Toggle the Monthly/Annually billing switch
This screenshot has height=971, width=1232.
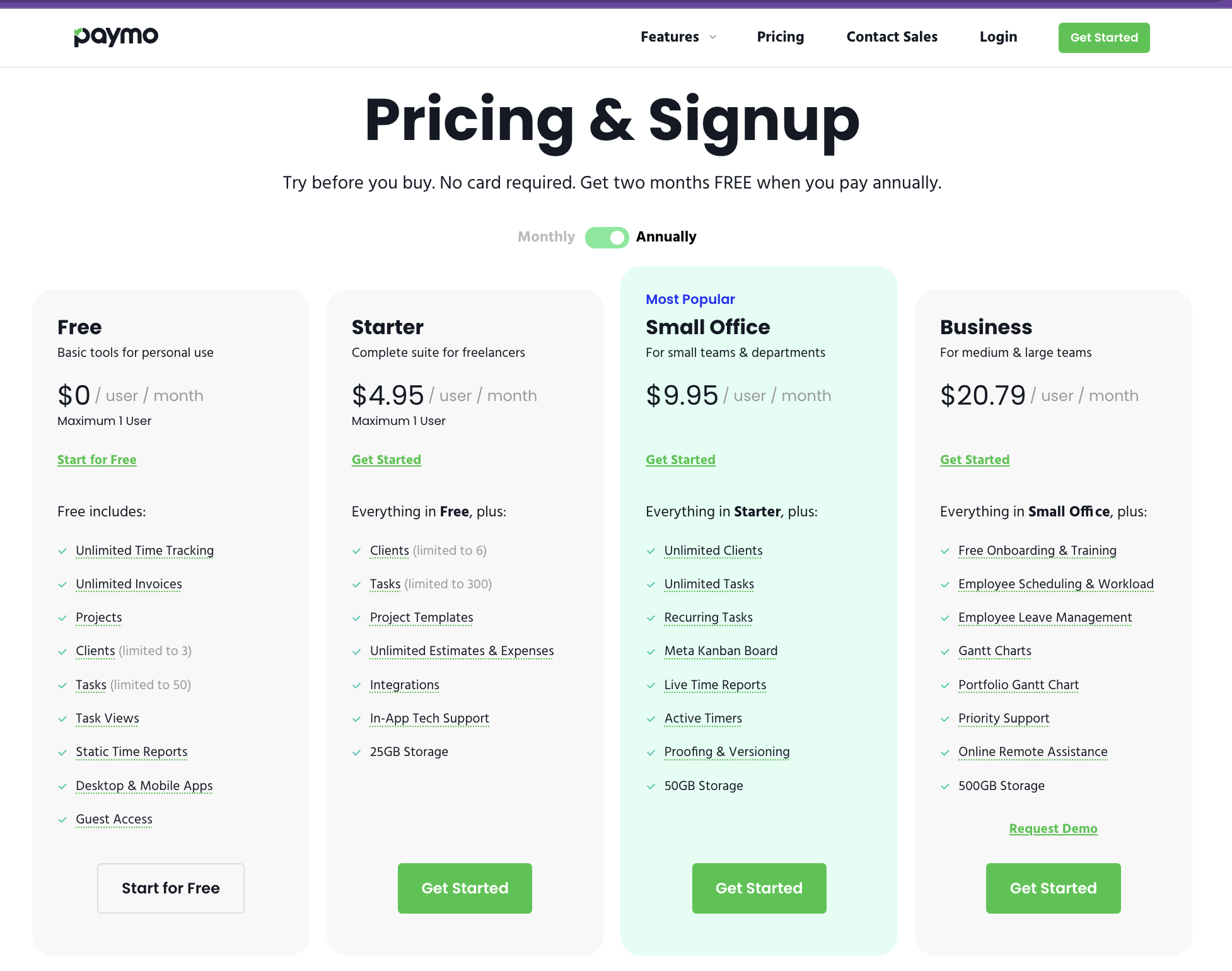coord(607,237)
